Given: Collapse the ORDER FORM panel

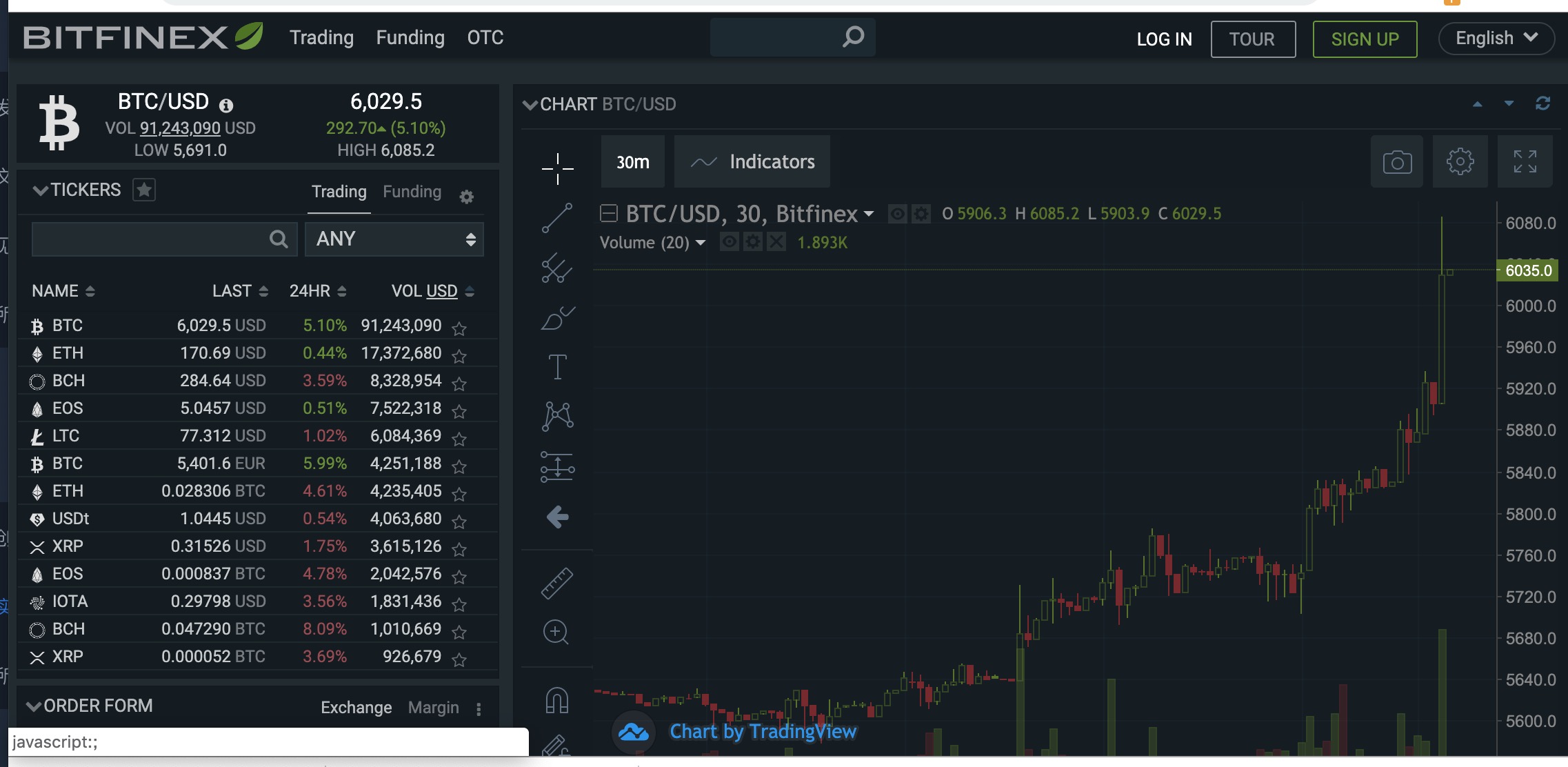Looking at the screenshot, I should click(x=34, y=706).
